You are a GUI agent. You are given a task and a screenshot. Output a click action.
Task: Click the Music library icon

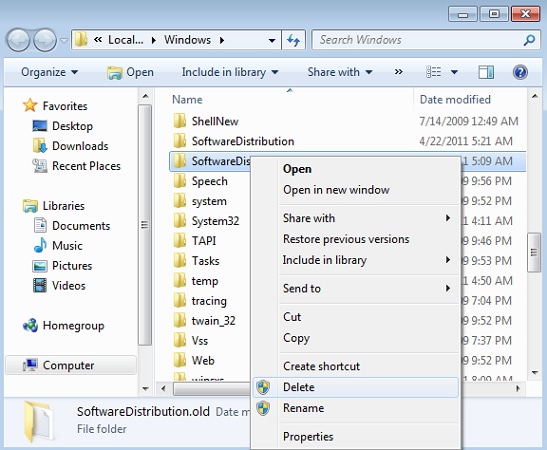point(40,245)
